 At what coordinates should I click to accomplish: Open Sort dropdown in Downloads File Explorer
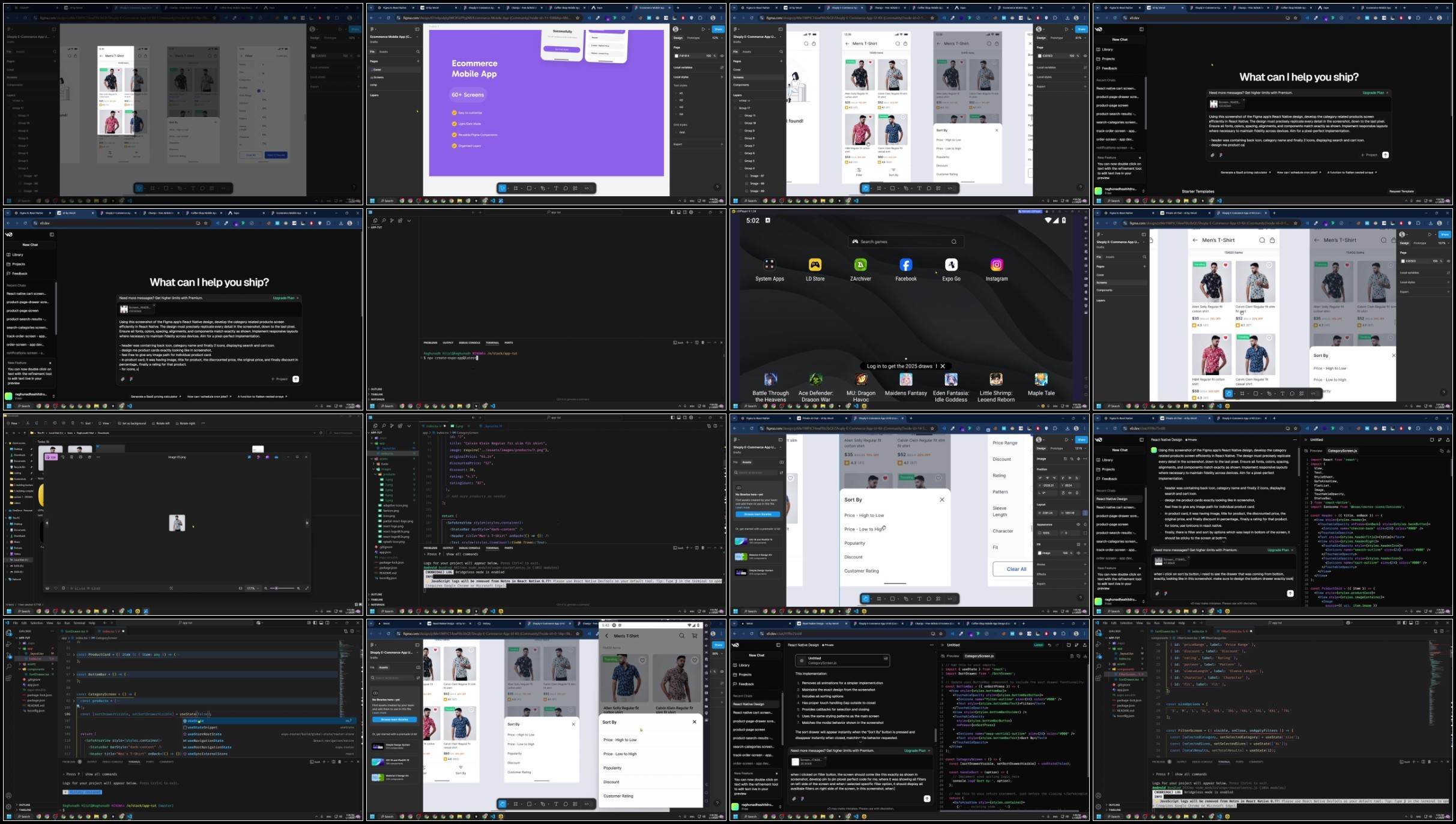(86, 423)
